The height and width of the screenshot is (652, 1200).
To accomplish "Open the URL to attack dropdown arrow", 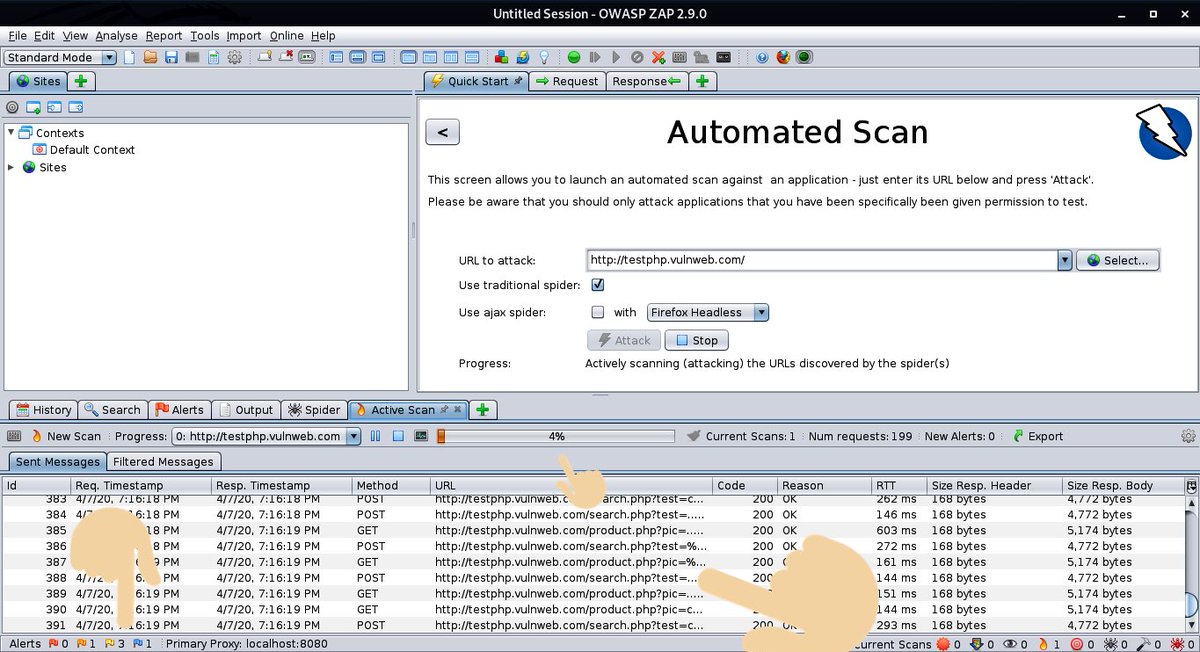I will [x=1065, y=260].
